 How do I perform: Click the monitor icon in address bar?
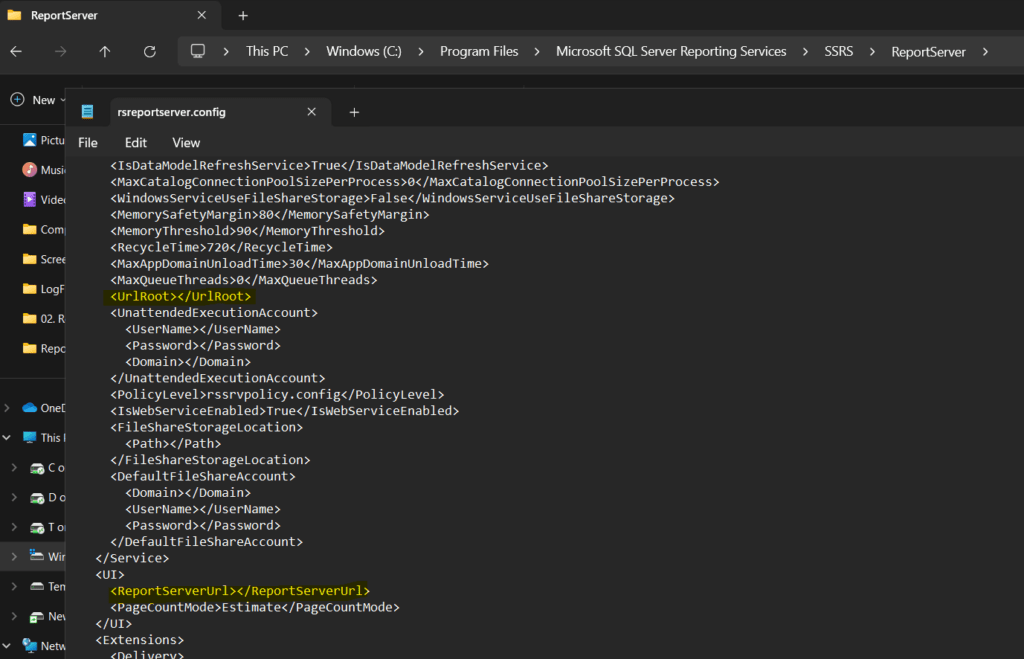[x=198, y=51]
